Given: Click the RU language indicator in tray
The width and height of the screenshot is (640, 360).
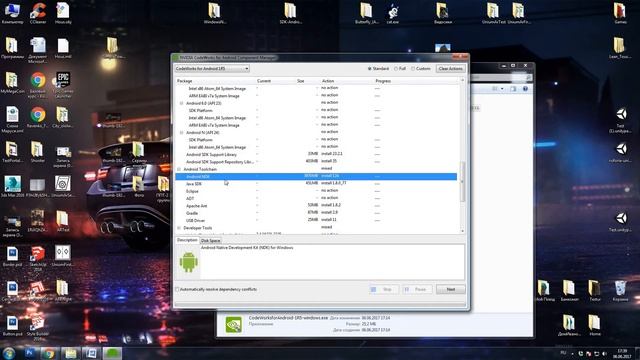Looking at the screenshot, I should pos(563,353).
